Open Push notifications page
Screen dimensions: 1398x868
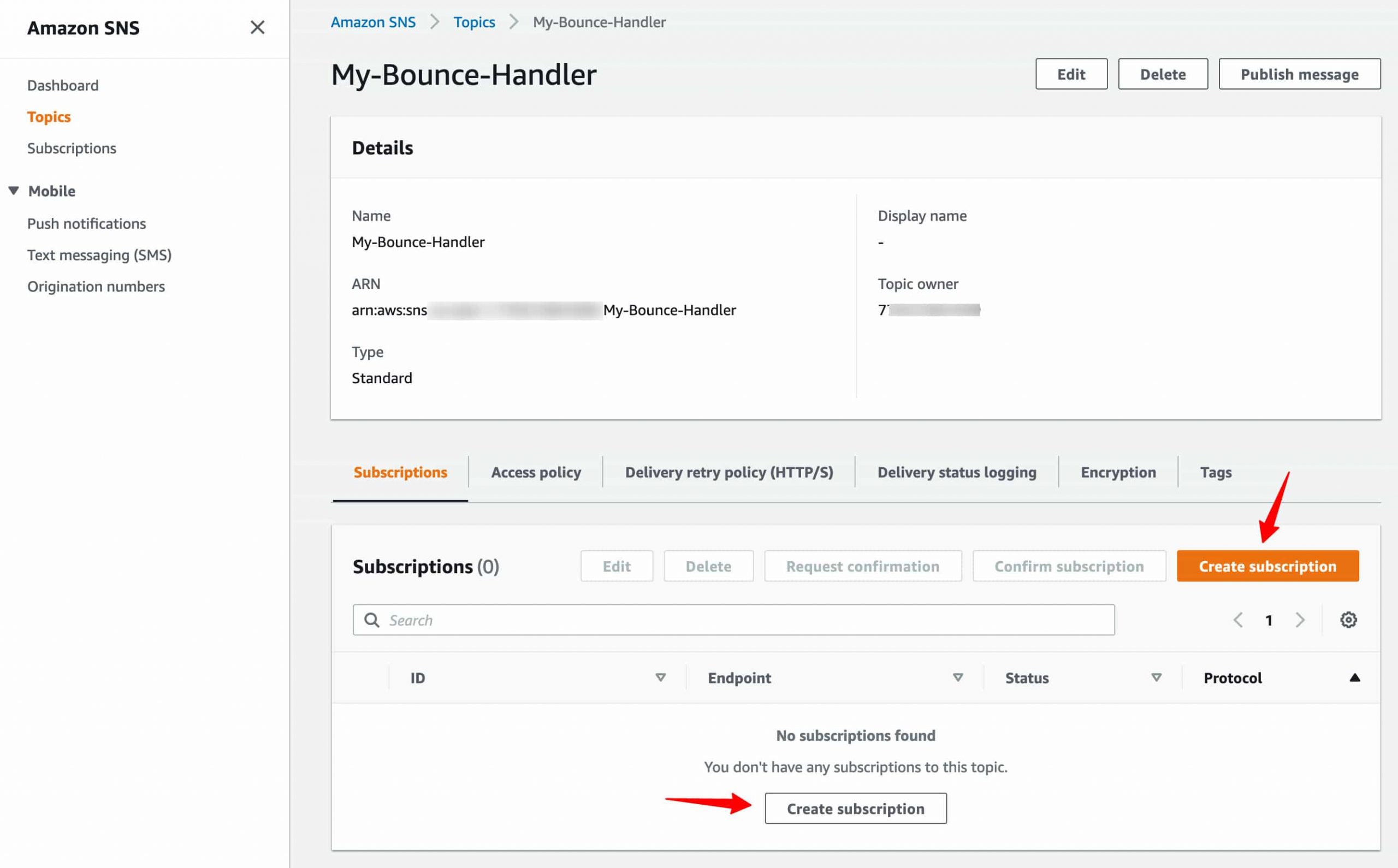(x=87, y=223)
